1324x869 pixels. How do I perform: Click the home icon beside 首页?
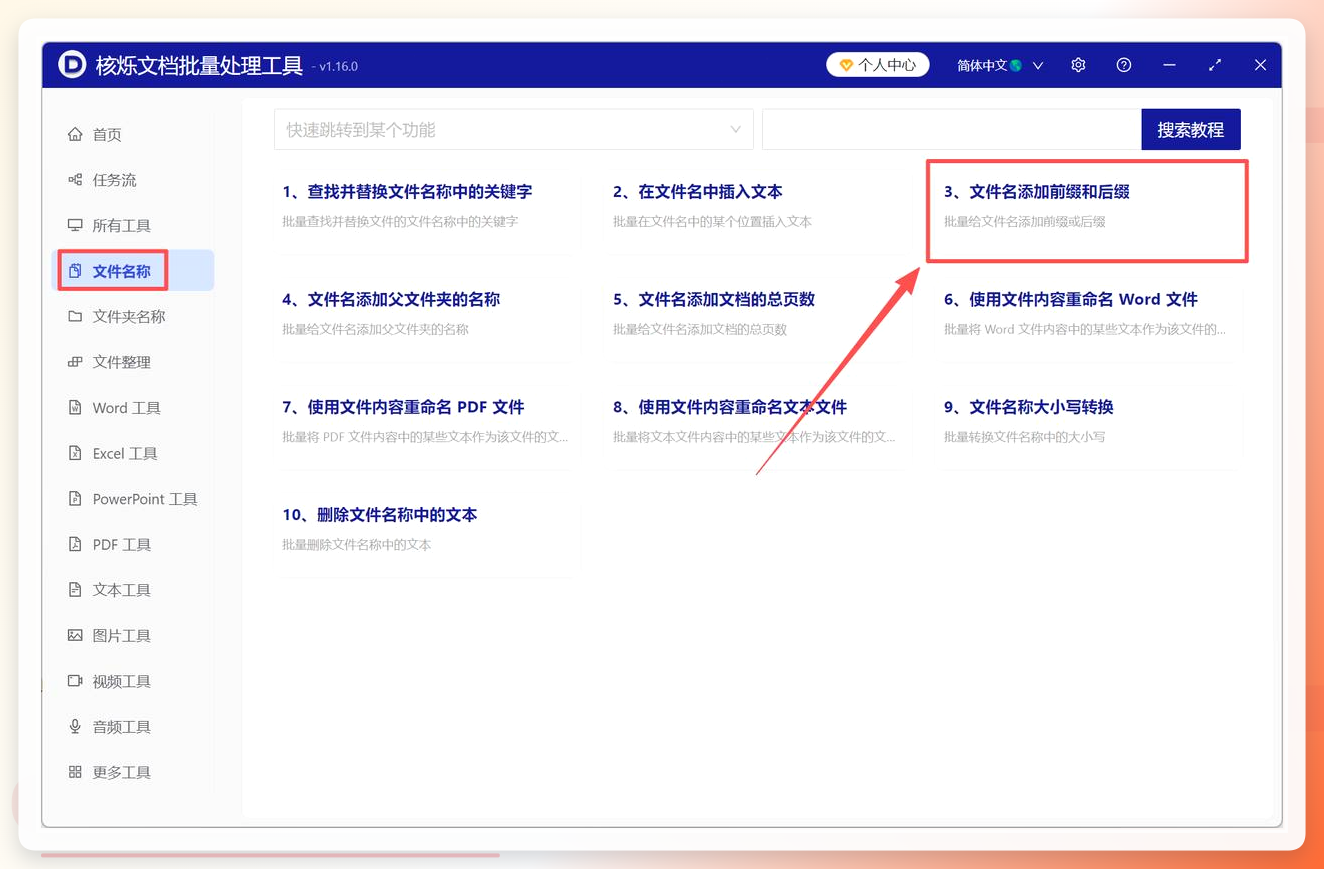pyautogui.click(x=75, y=134)
